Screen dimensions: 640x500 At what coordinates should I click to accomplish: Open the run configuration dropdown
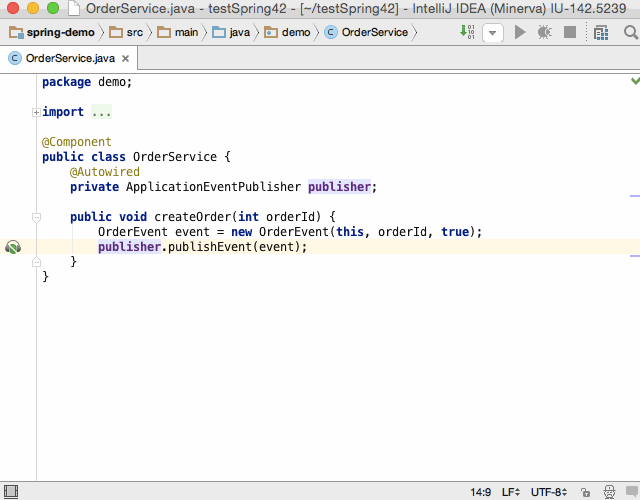coord(493,33)
